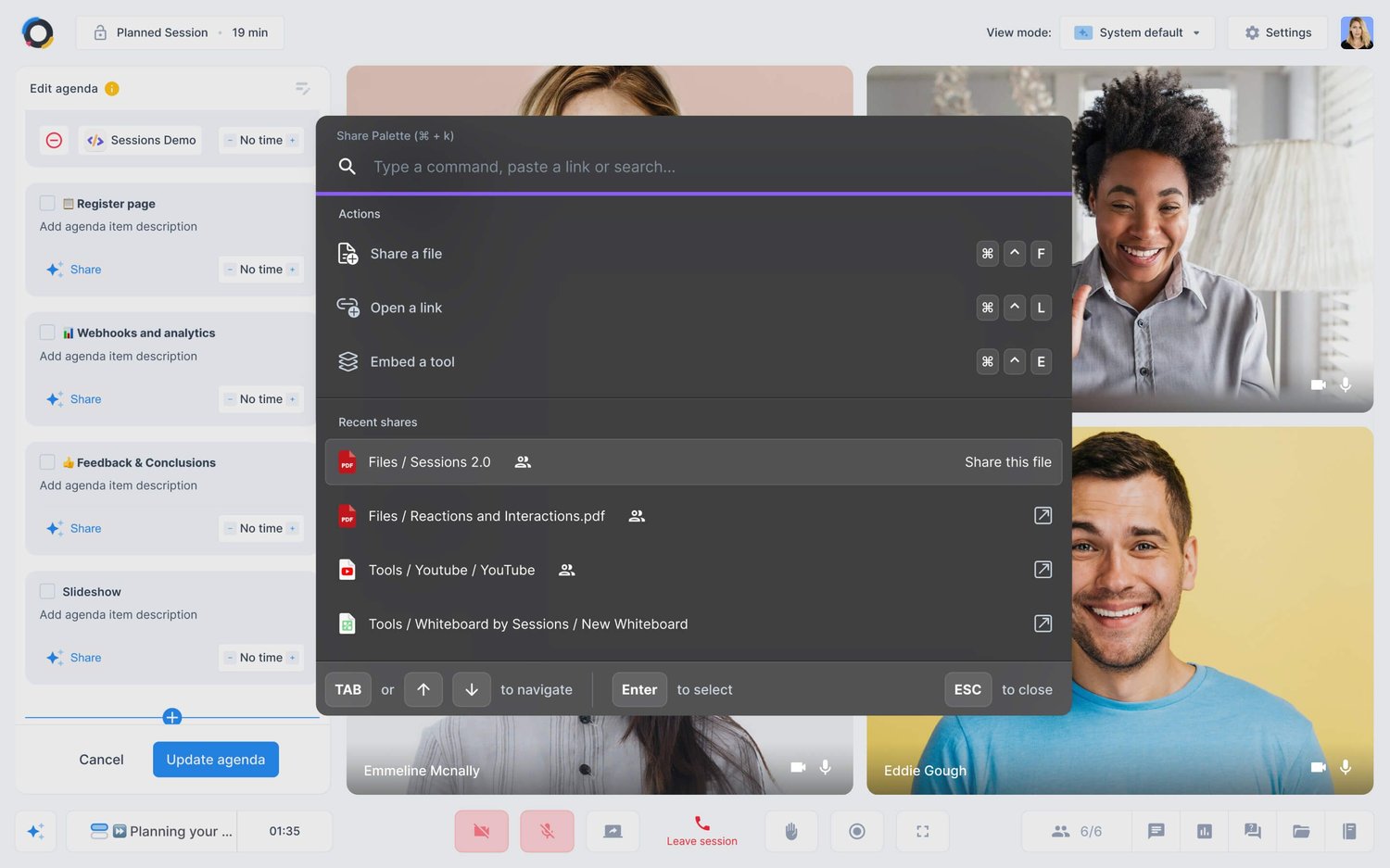Image resolution: width=1390 pixels, height=868 pixels.
Task: Open YouTube row external arrow icon
Action: [x=1042, y=569]
